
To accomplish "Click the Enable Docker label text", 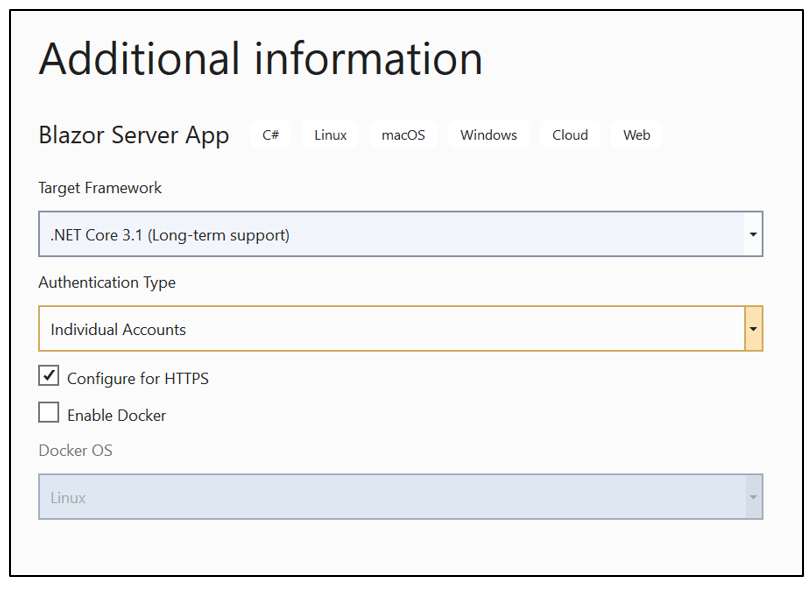I will tap(116, 415).
